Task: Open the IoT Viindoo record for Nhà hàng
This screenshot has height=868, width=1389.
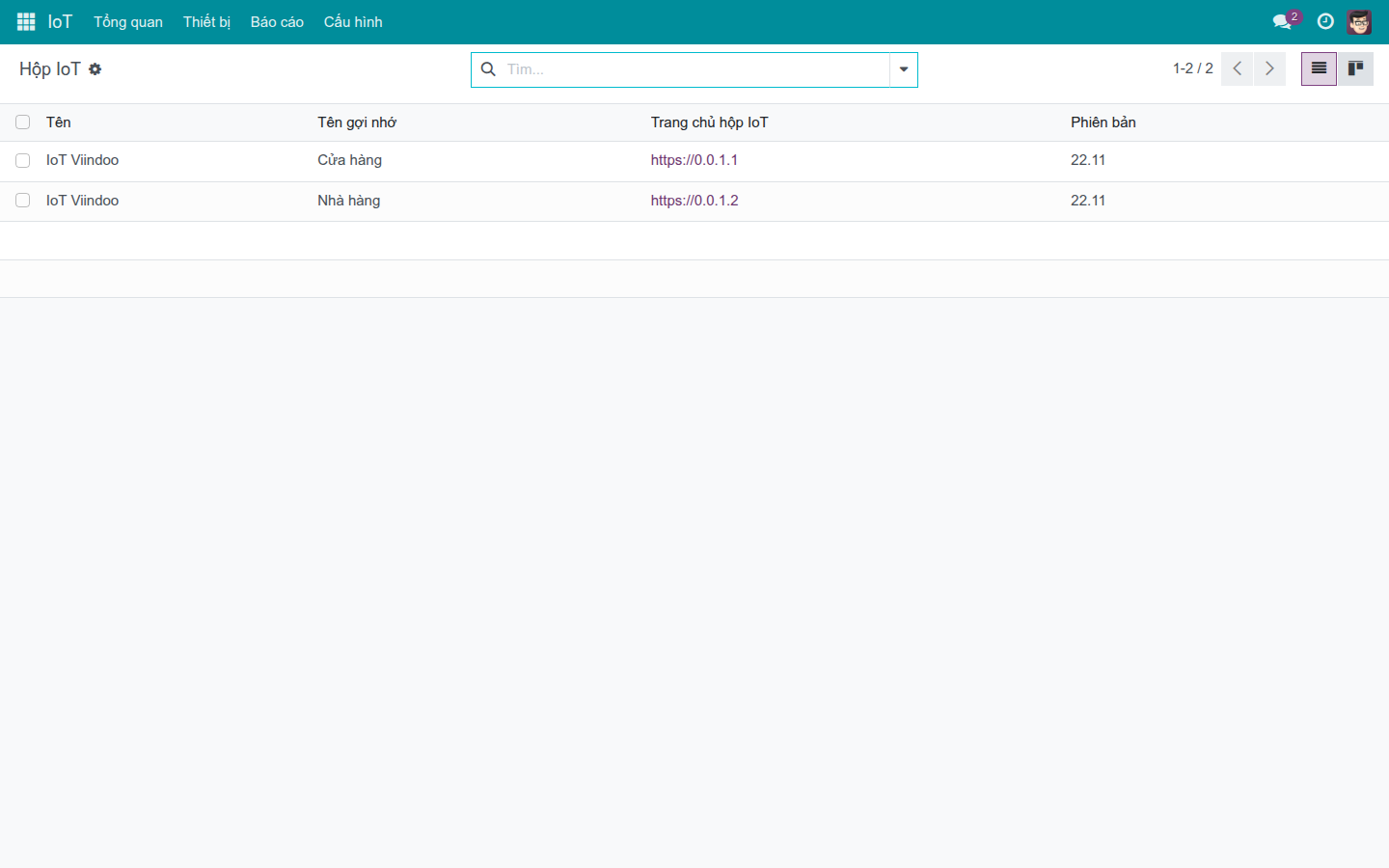Action: (x=83, y=201)
